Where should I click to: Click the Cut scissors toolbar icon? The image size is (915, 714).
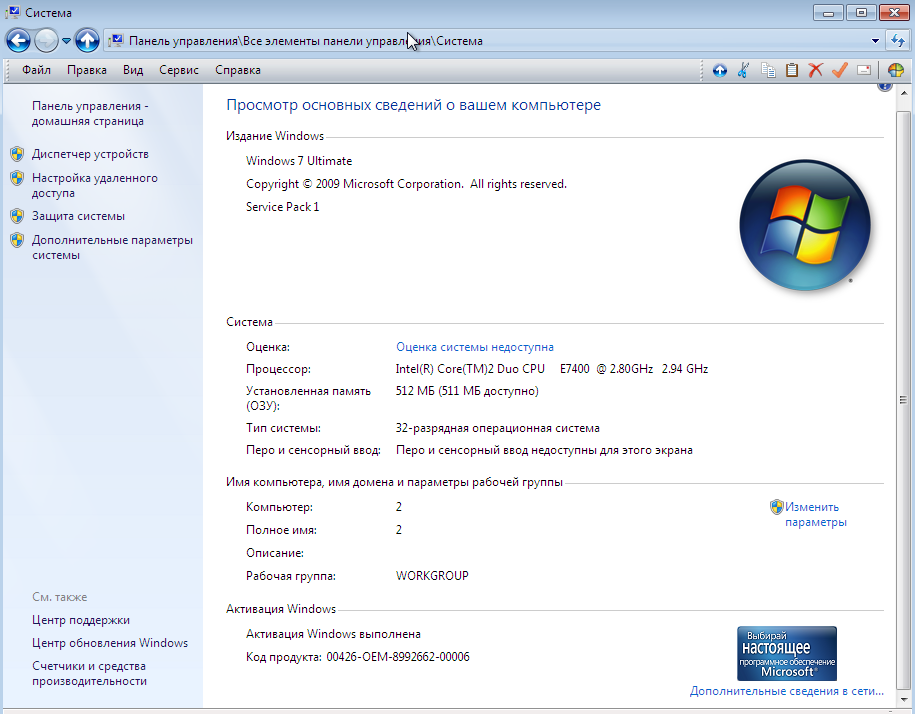click(743, 71)
